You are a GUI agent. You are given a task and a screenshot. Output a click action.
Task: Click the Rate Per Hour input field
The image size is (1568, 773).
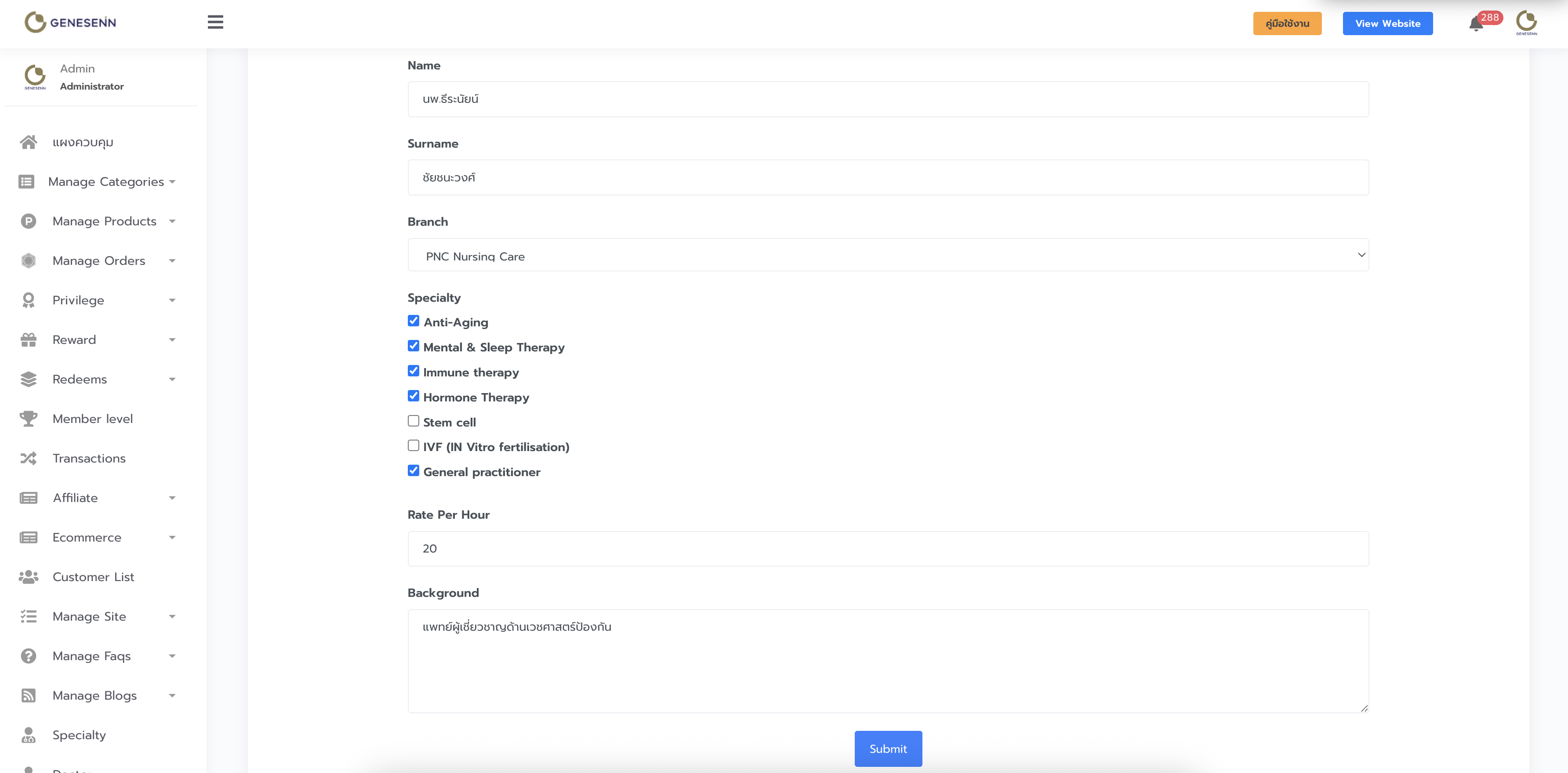887,549
